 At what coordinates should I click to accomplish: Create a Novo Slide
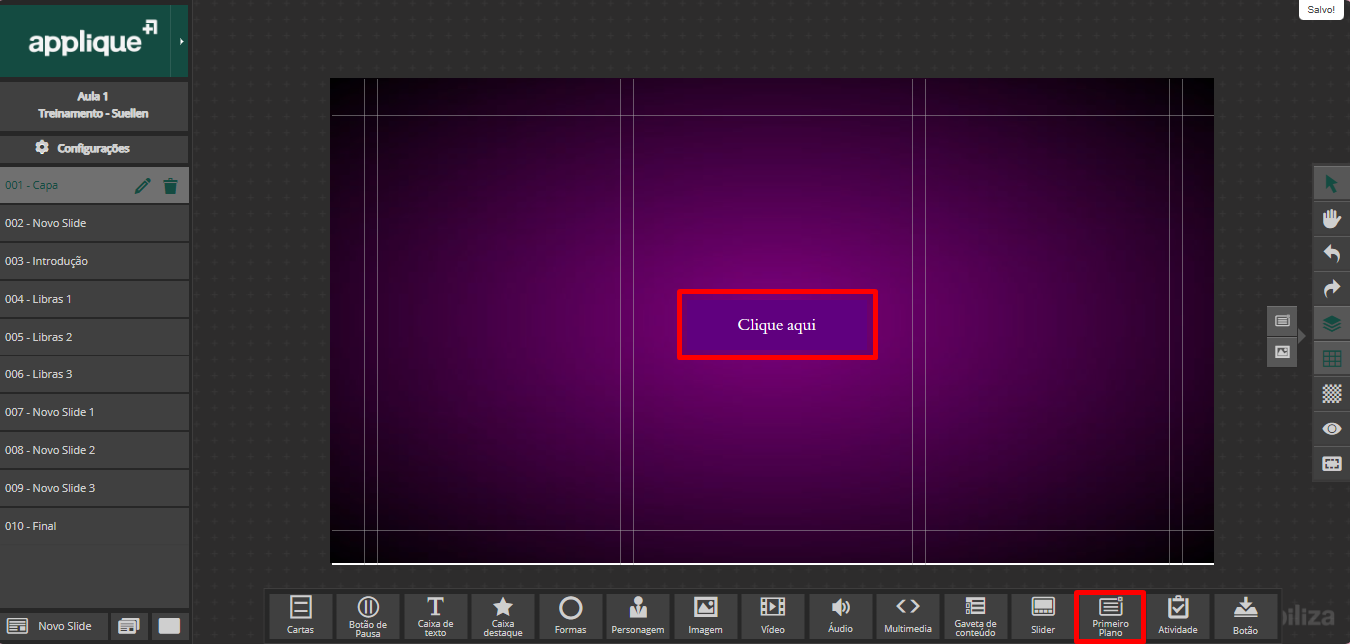tap(54, 626)
